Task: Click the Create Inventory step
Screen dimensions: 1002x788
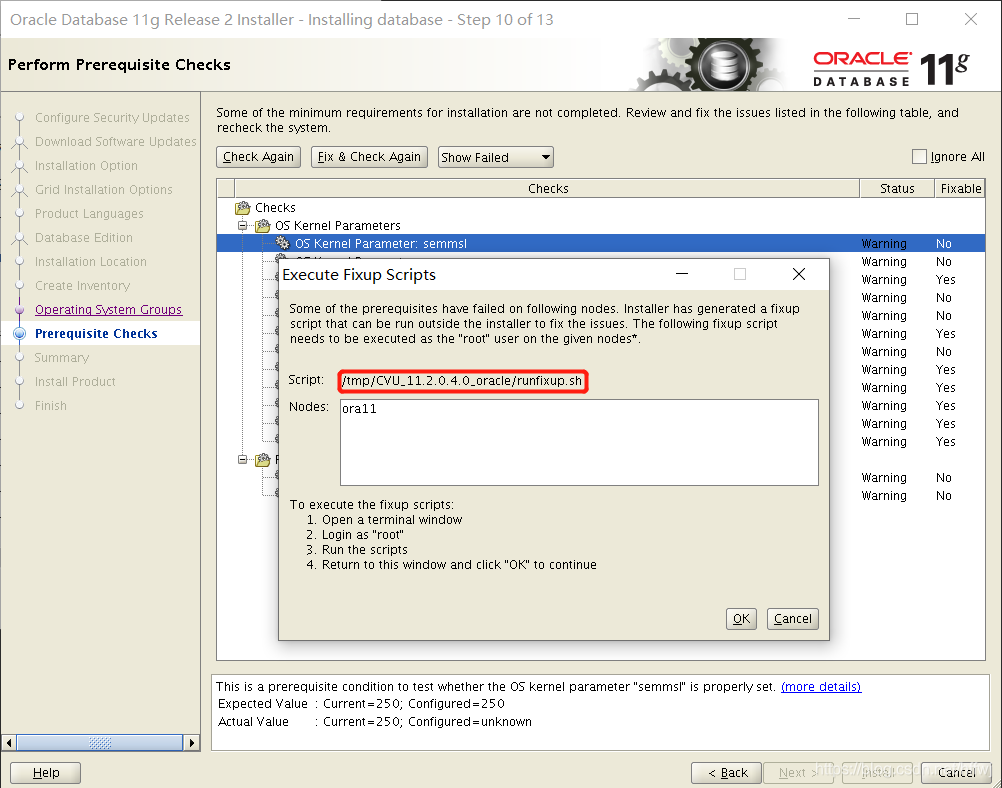Action: click(x=82, y=286)
